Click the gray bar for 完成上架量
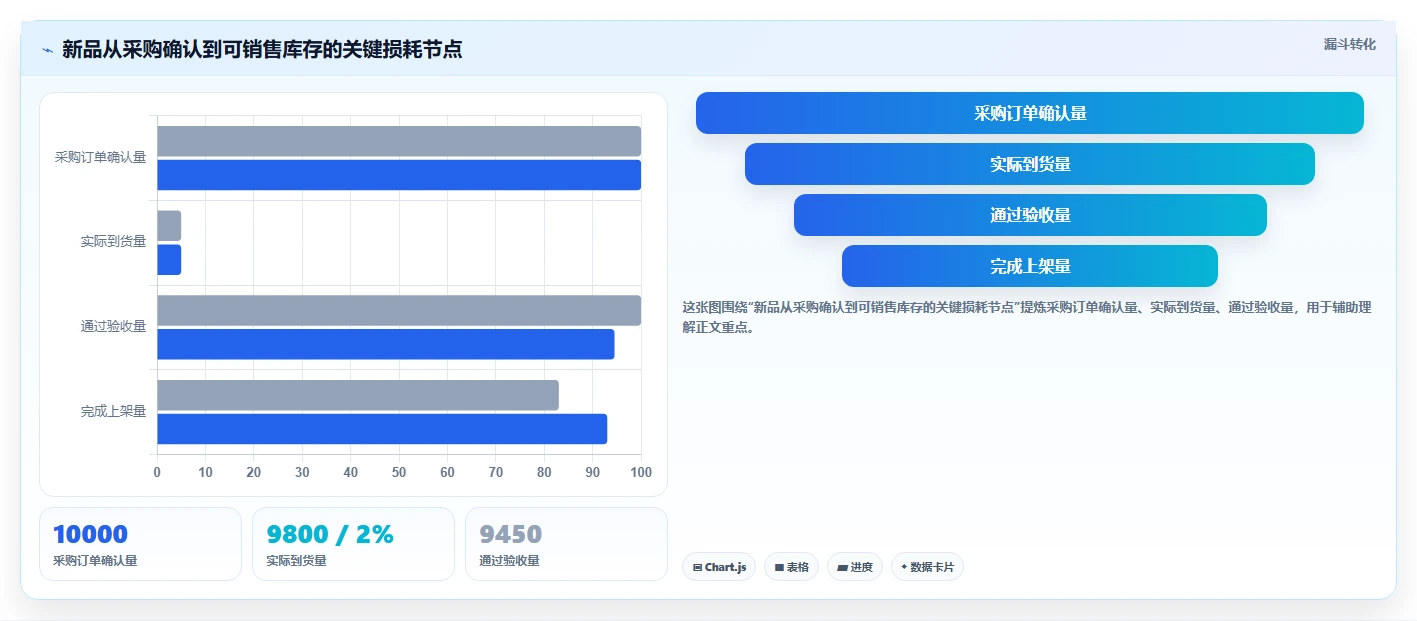 357,395
